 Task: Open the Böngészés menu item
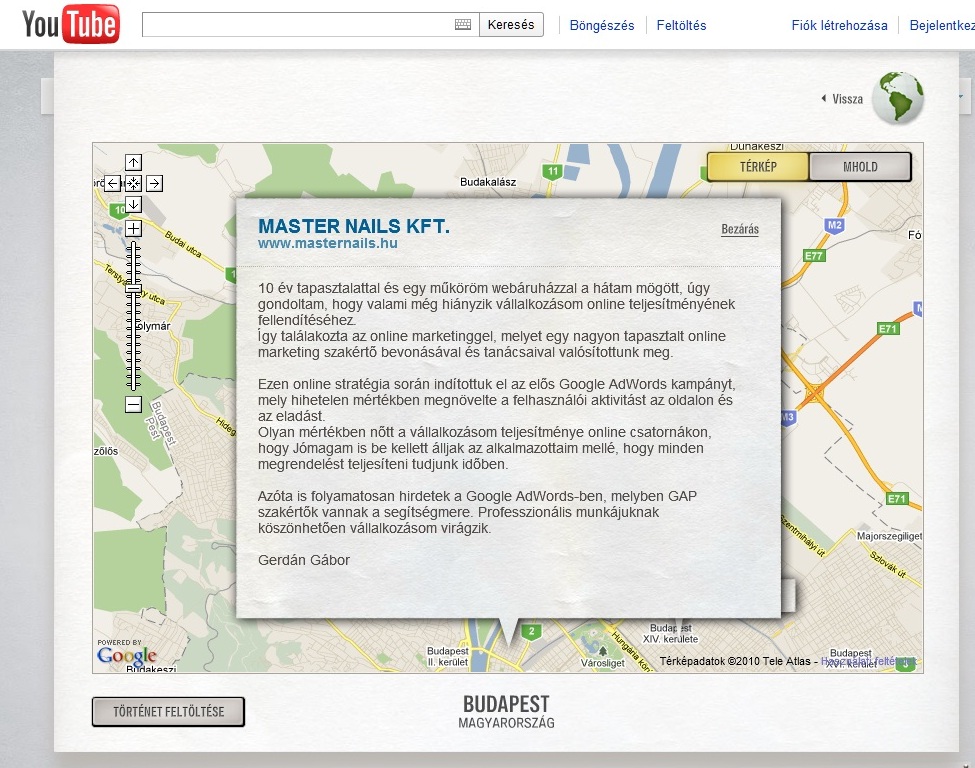click(x=602, y=26)
